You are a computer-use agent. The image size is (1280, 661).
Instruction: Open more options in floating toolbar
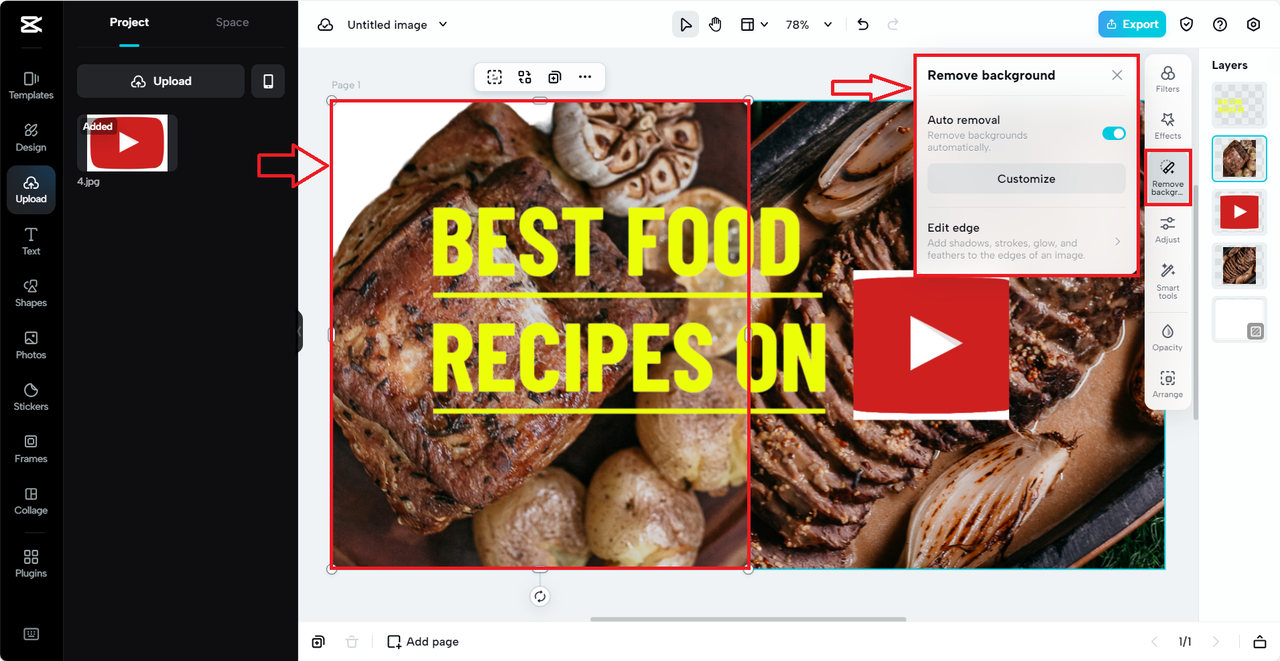coord(585,77)
